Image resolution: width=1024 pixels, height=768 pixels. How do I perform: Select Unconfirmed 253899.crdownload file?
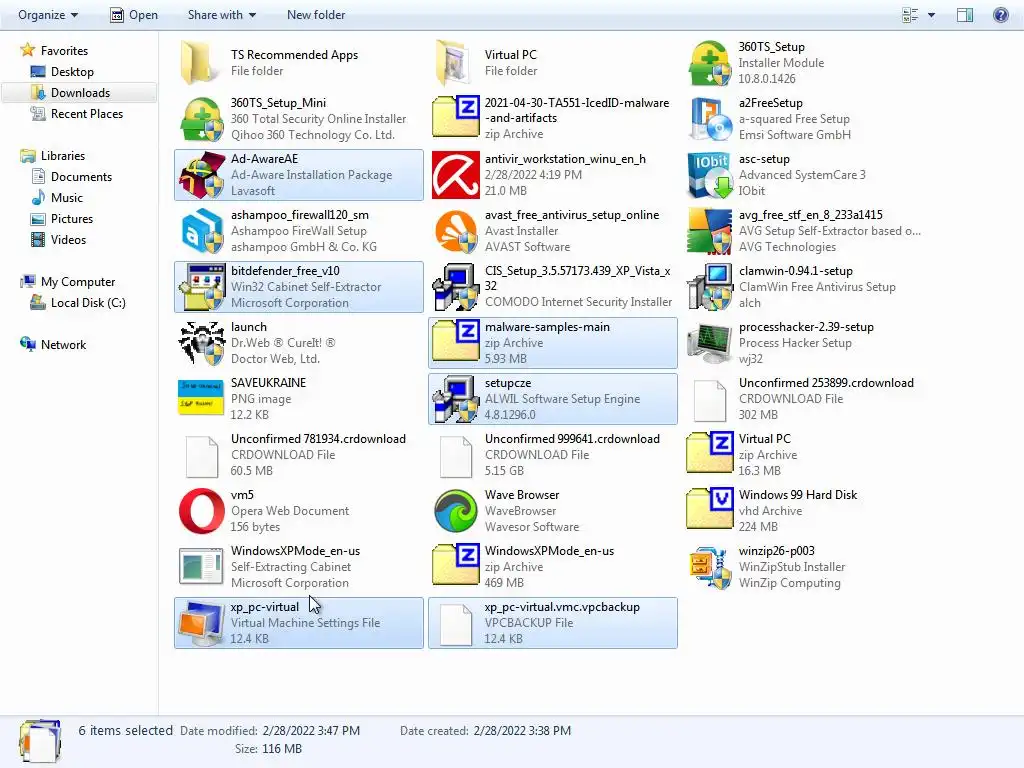tap(710, 400)
